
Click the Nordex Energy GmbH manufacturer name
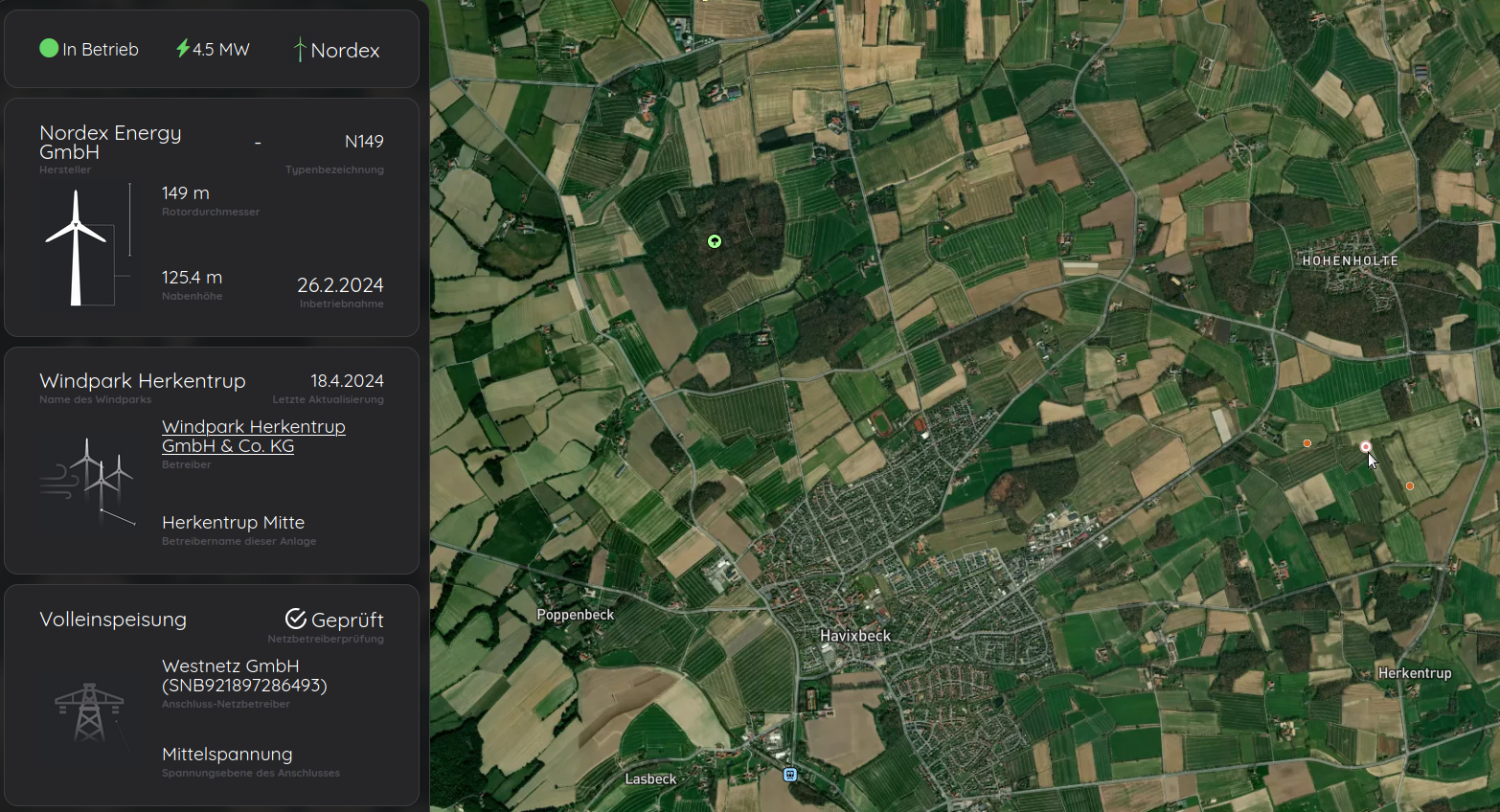pos(110,143)
